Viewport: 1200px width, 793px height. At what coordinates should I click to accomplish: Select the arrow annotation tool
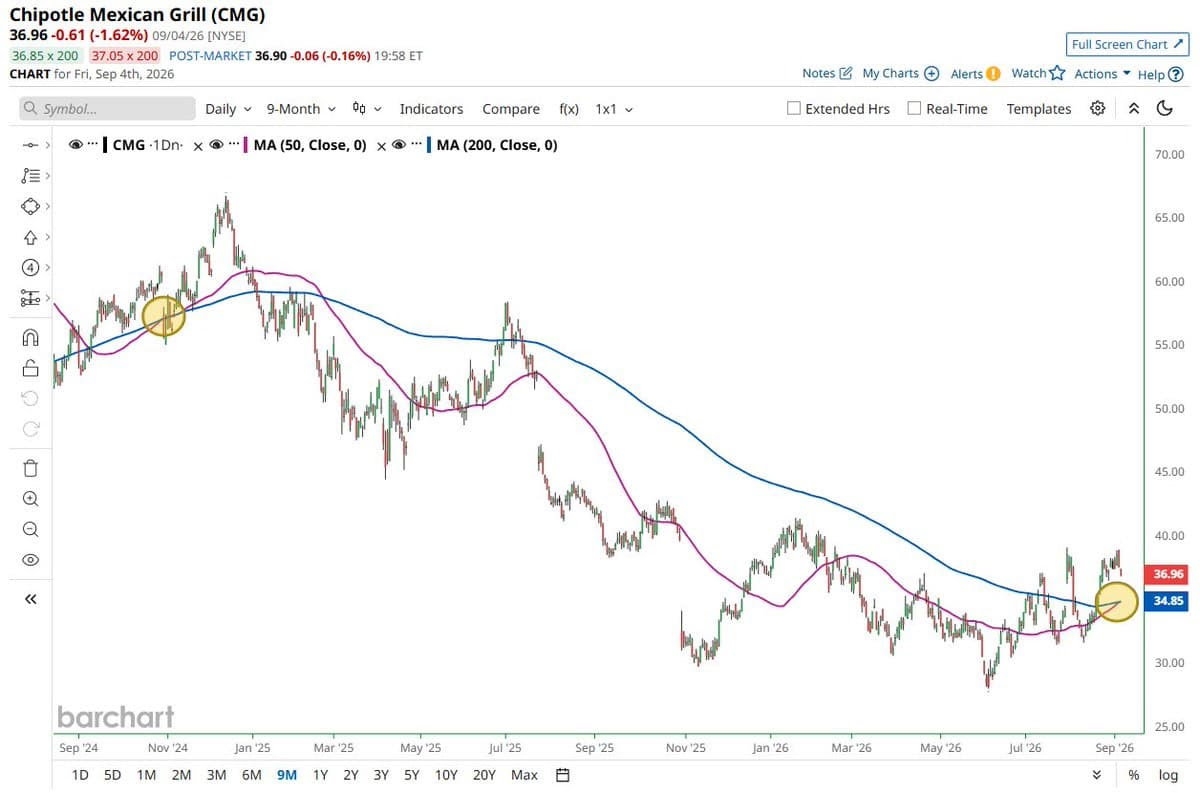coord(30,237)
